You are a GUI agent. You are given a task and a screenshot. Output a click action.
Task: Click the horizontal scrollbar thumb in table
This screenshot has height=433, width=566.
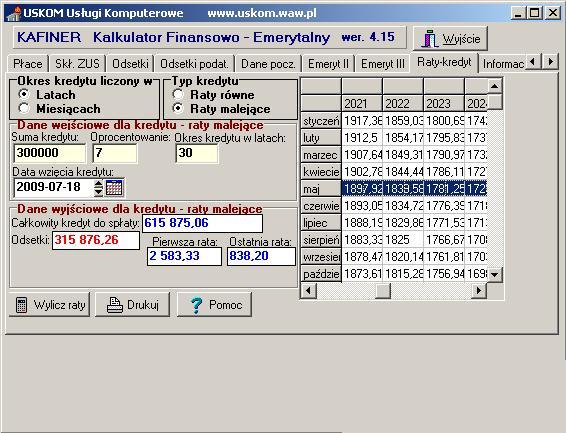coord(383,290)
